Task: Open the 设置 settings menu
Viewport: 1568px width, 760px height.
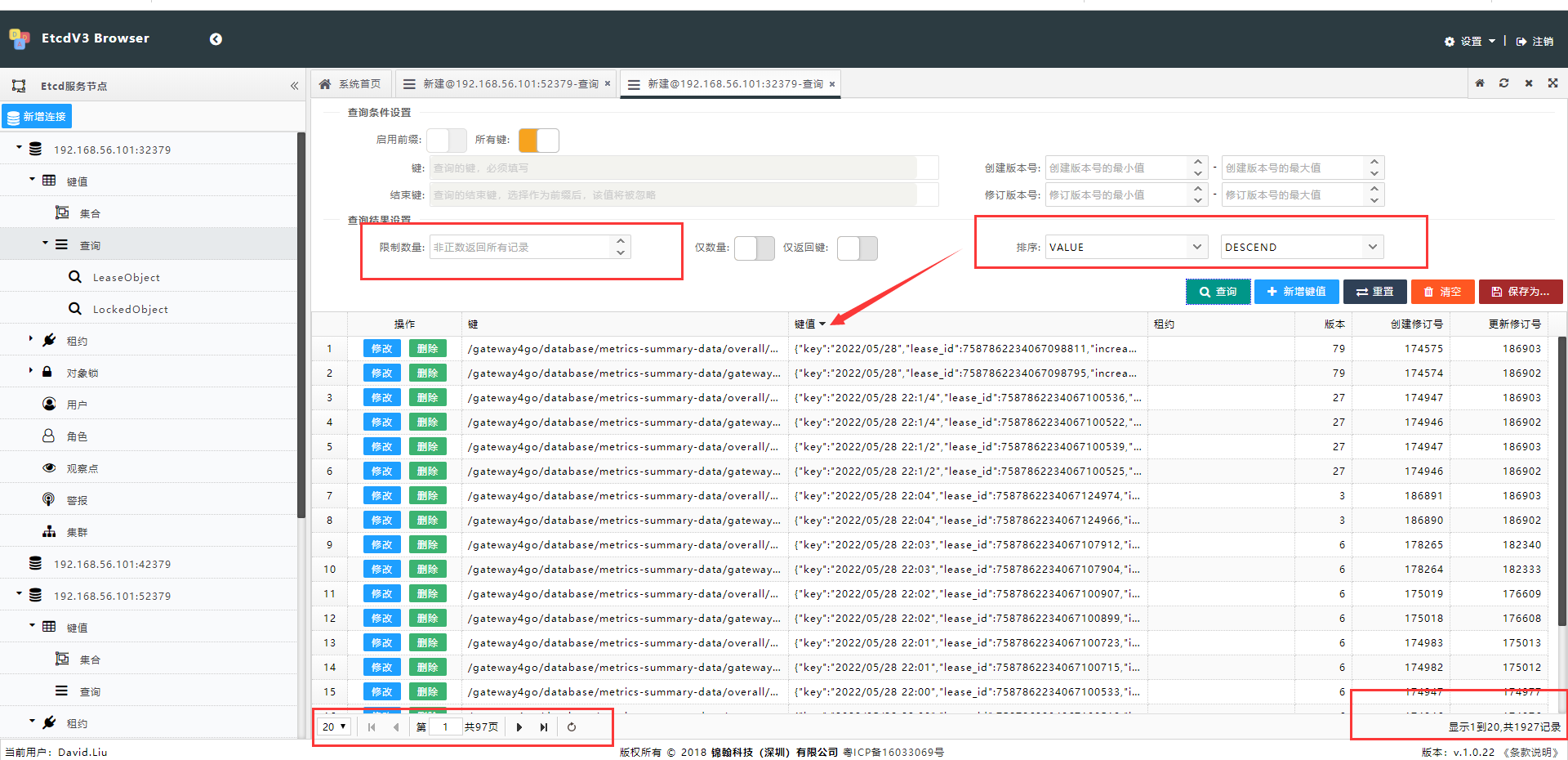Action: [1469, 41]
